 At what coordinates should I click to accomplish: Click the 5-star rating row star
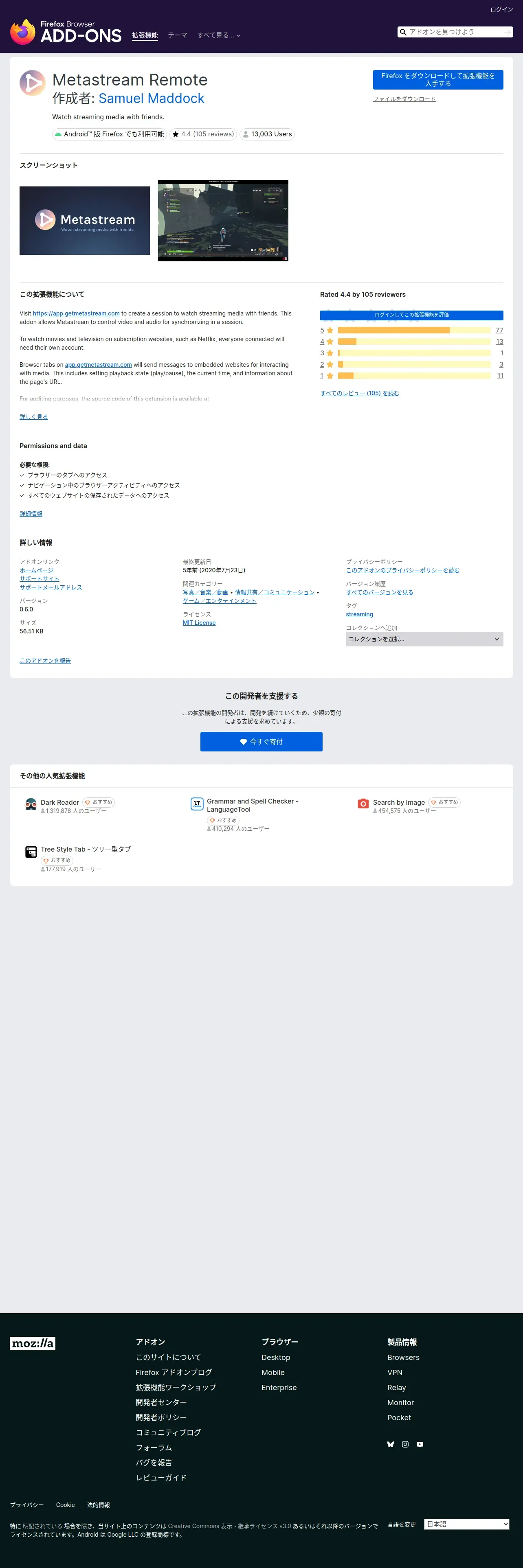click(x=330, y=331)
